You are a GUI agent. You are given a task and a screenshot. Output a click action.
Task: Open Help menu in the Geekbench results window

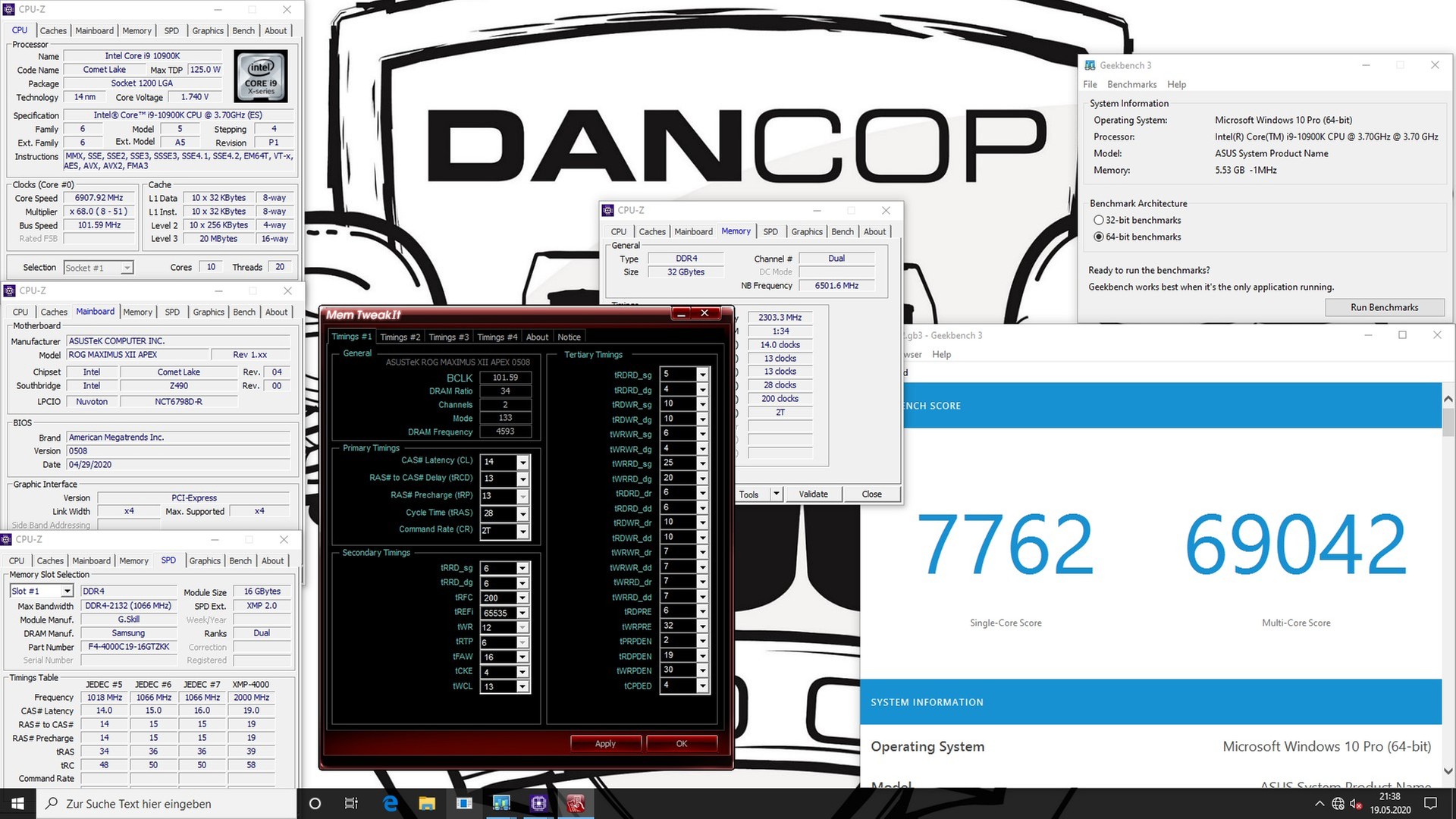coord(941,354)
